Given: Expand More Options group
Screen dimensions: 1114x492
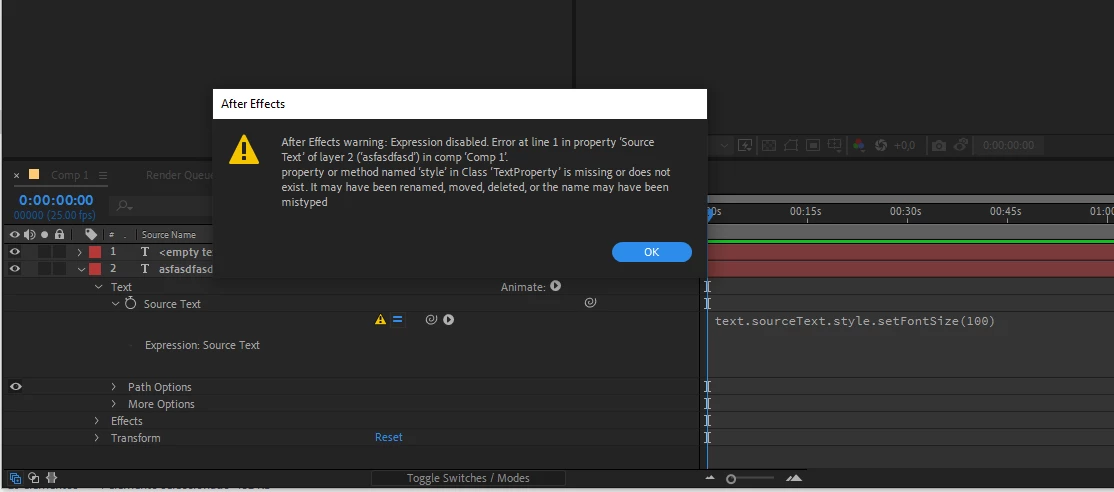Looking at the screenshot, I should pos(114,404).
